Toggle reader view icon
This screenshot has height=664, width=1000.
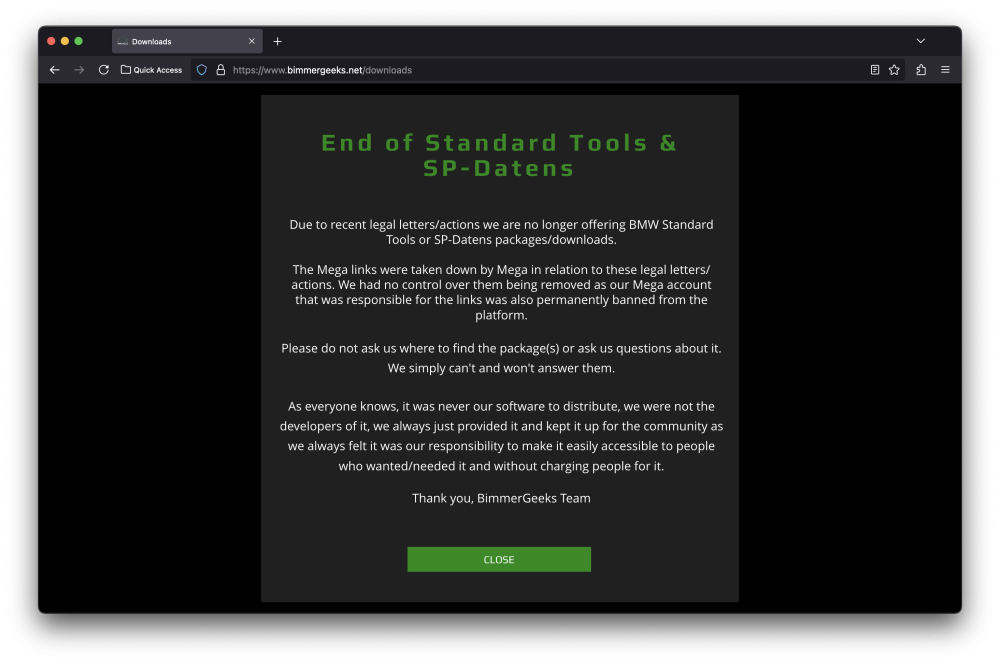(x=875, y=70)
